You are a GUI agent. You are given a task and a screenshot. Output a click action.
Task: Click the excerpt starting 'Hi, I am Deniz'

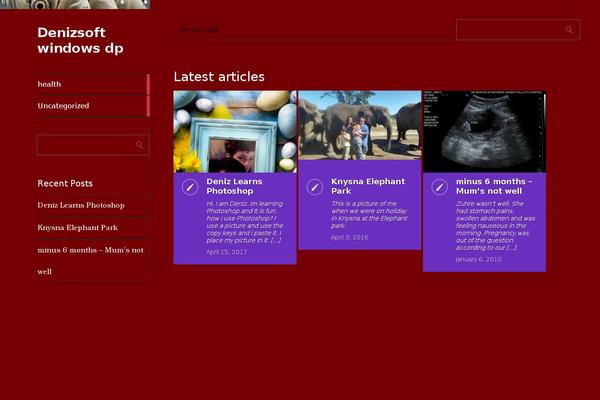pyautogui.click(x=245, y=222)
